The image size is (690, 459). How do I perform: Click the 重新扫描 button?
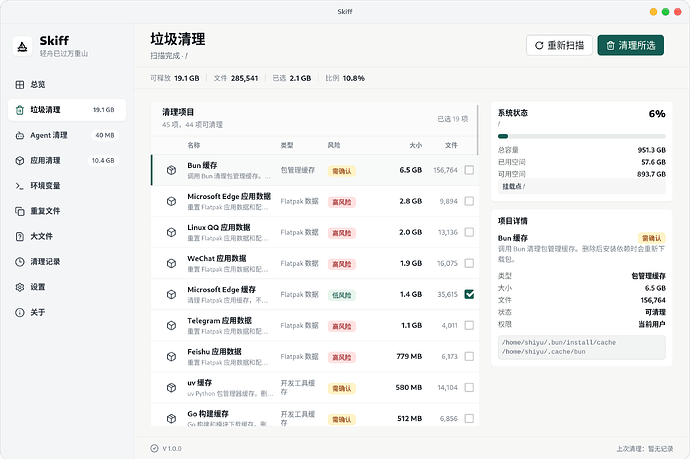[559, 45]
